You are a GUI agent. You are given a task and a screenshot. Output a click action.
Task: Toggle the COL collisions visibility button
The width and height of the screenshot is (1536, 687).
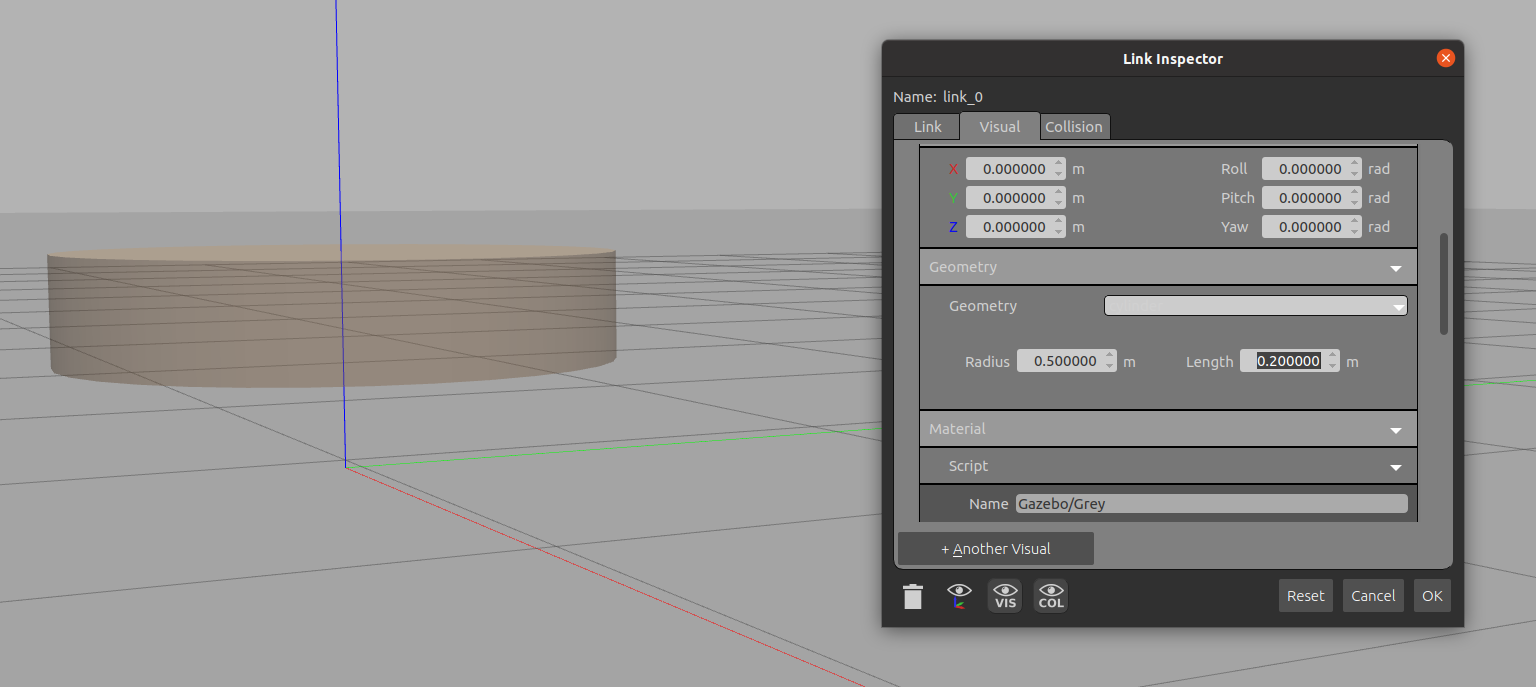[1051, 596]
